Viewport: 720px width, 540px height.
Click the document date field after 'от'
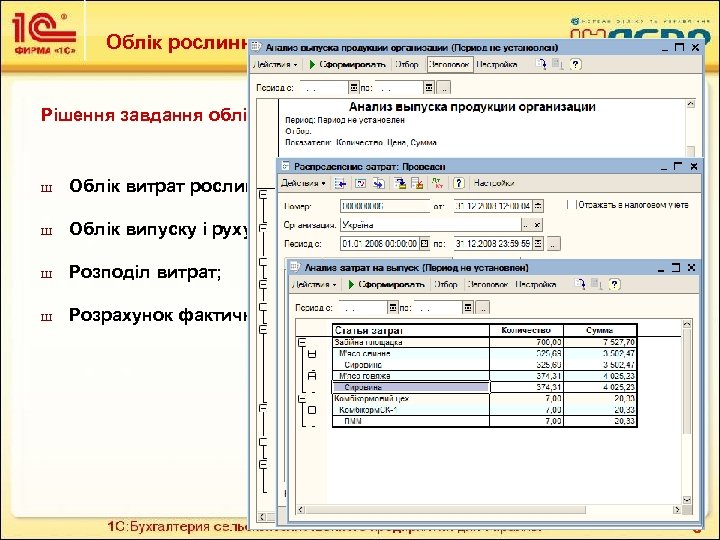click(493, 206)
